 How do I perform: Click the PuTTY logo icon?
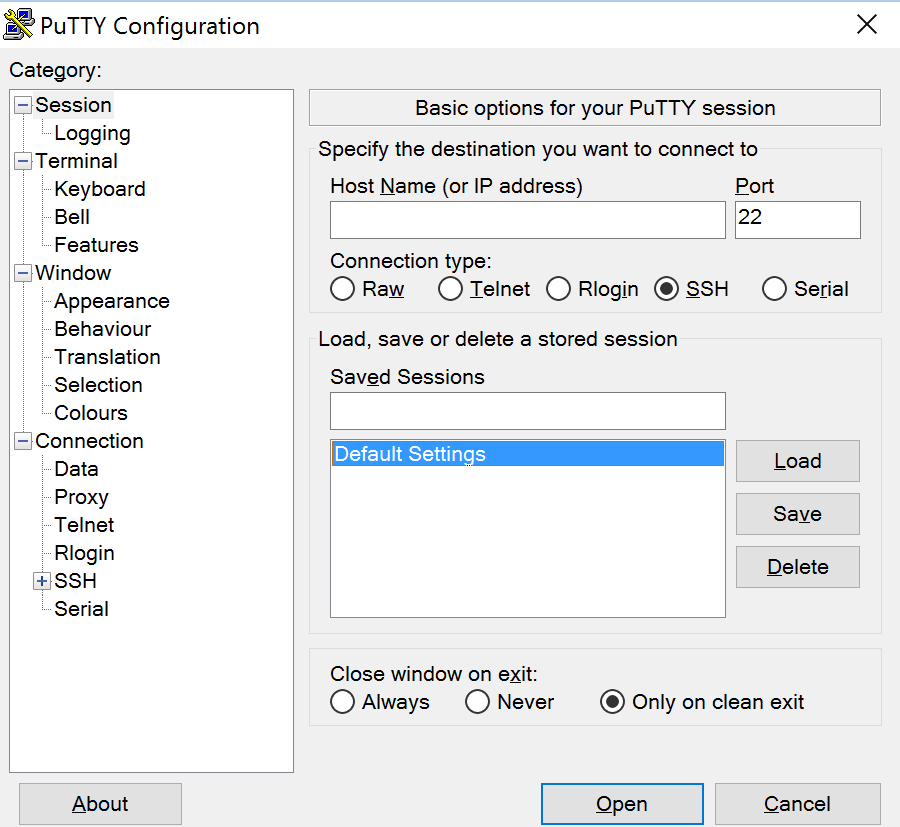click(x=20, y=24)
